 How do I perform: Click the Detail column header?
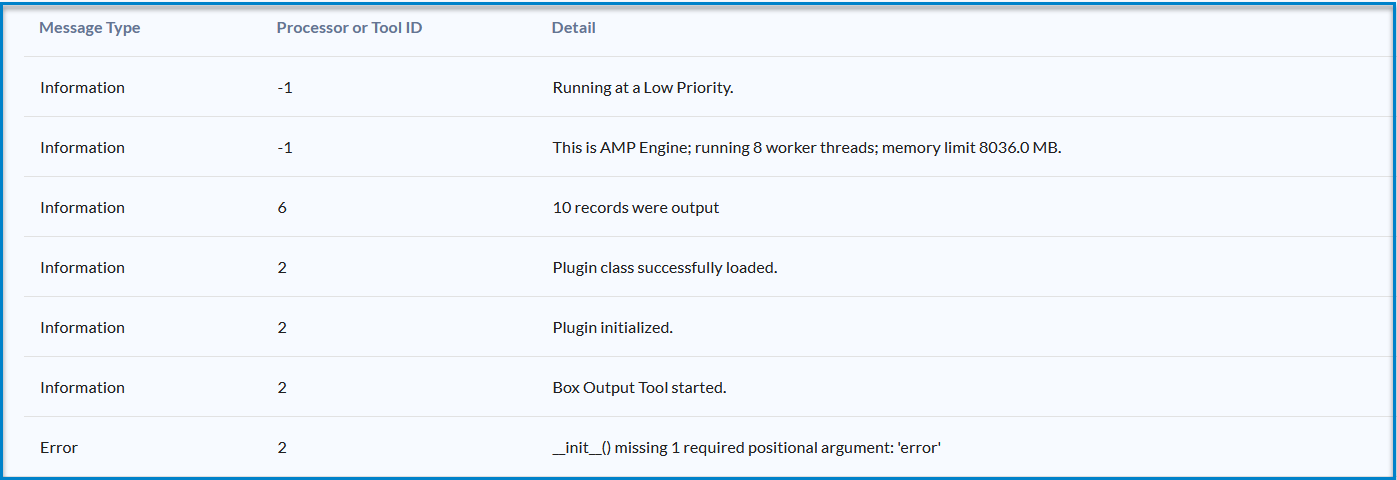pyautogui.click(x=574, y=28)
